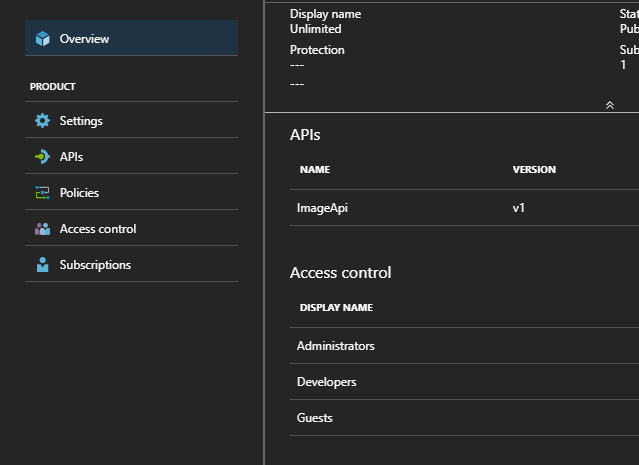Screen dimensions: 639x465
Task: Click the Access control people icon
Action: (42, 229)
